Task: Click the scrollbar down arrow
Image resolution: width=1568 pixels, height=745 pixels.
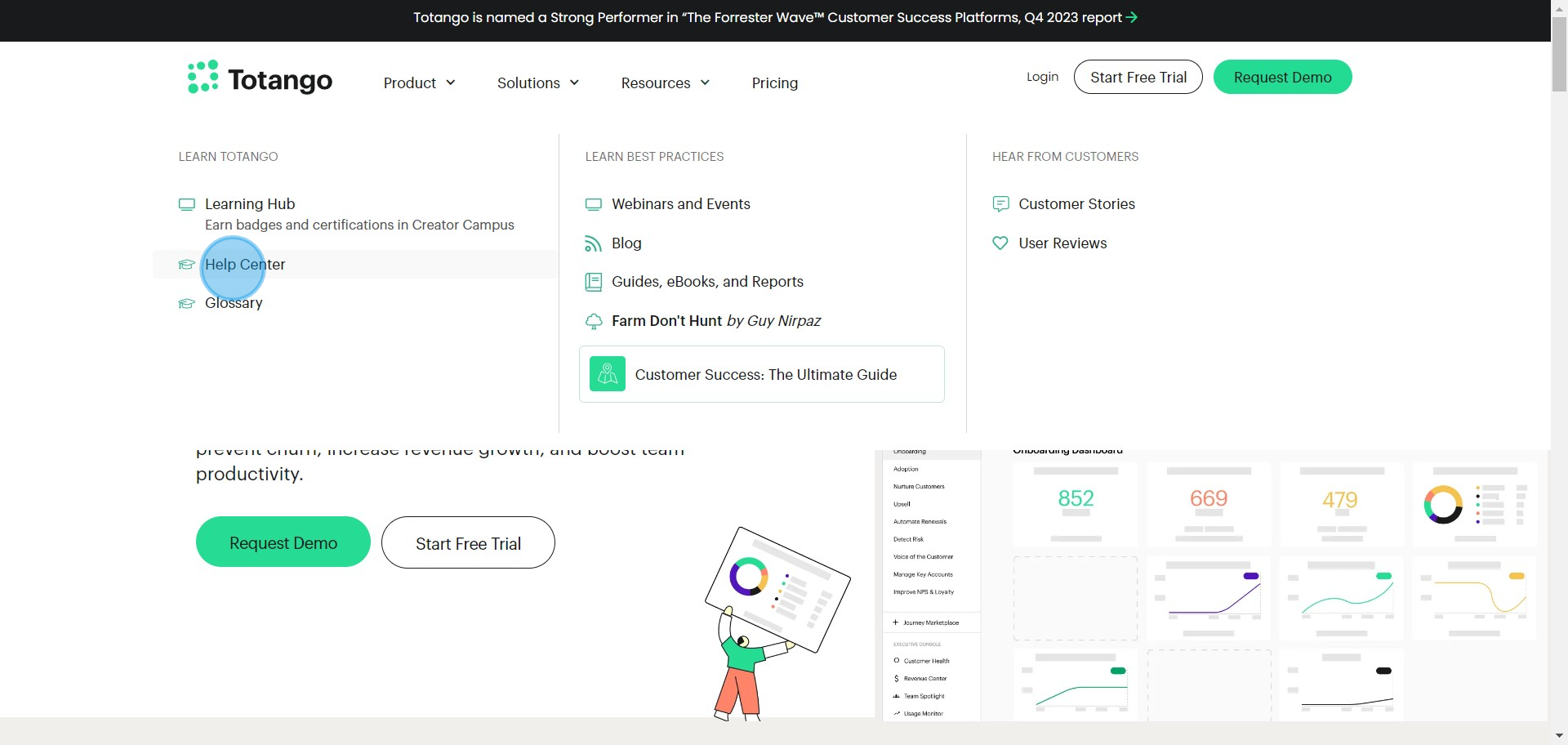Action: (x=1559, y=736)
